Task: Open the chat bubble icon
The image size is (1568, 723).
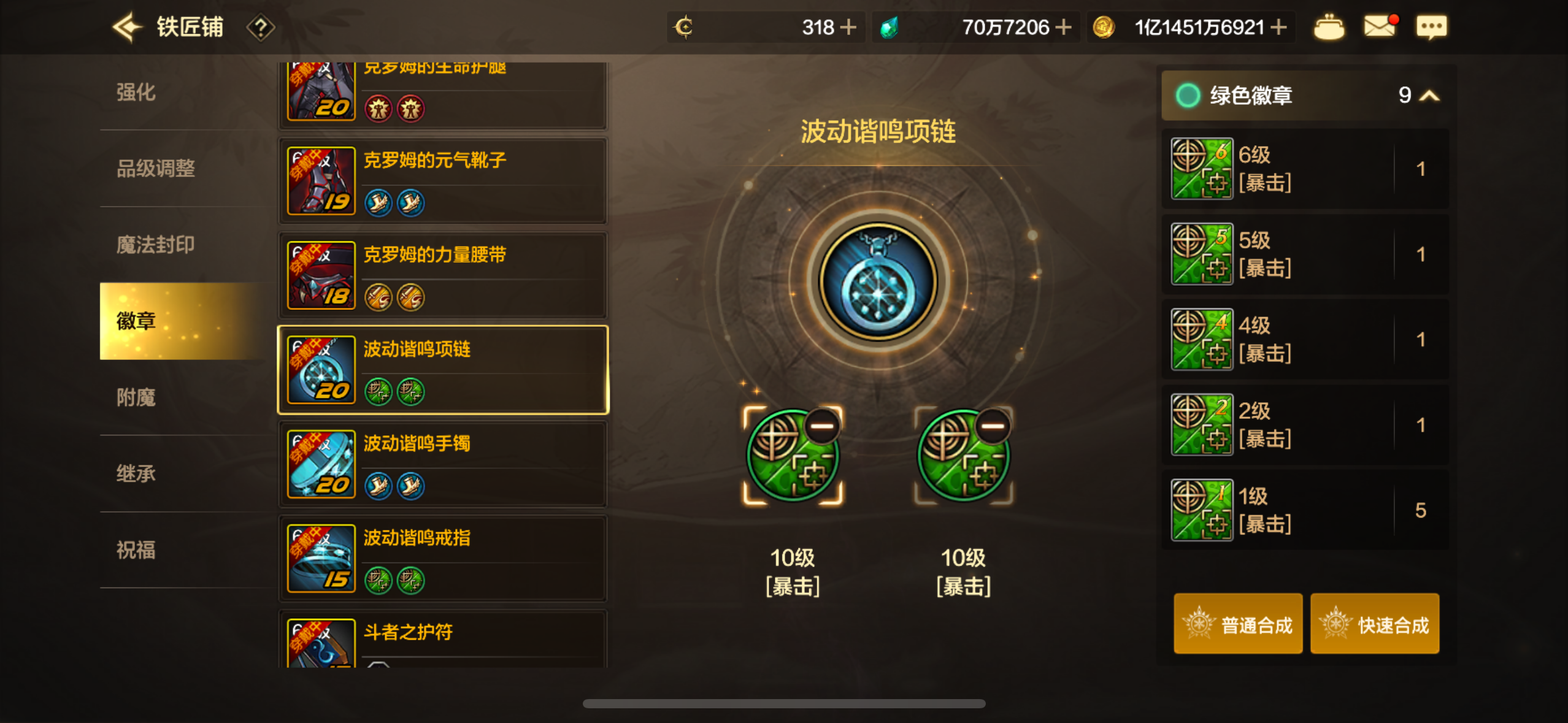Action: 1431,27
